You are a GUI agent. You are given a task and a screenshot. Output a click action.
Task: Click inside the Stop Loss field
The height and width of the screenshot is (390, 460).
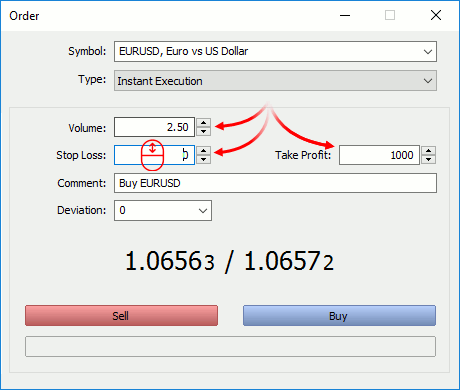[154, 155]
